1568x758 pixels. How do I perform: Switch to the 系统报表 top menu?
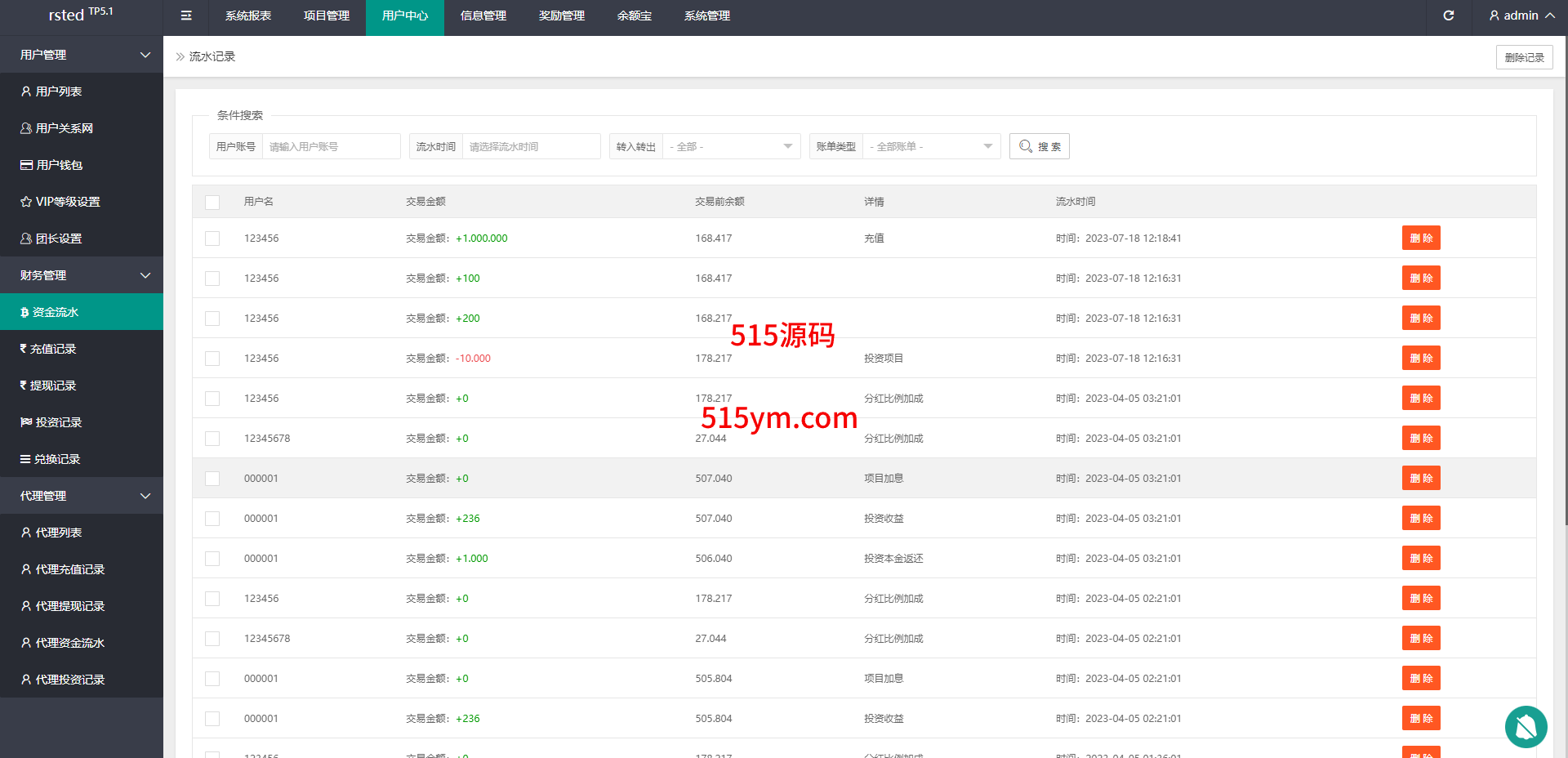(x=248, y=16)
